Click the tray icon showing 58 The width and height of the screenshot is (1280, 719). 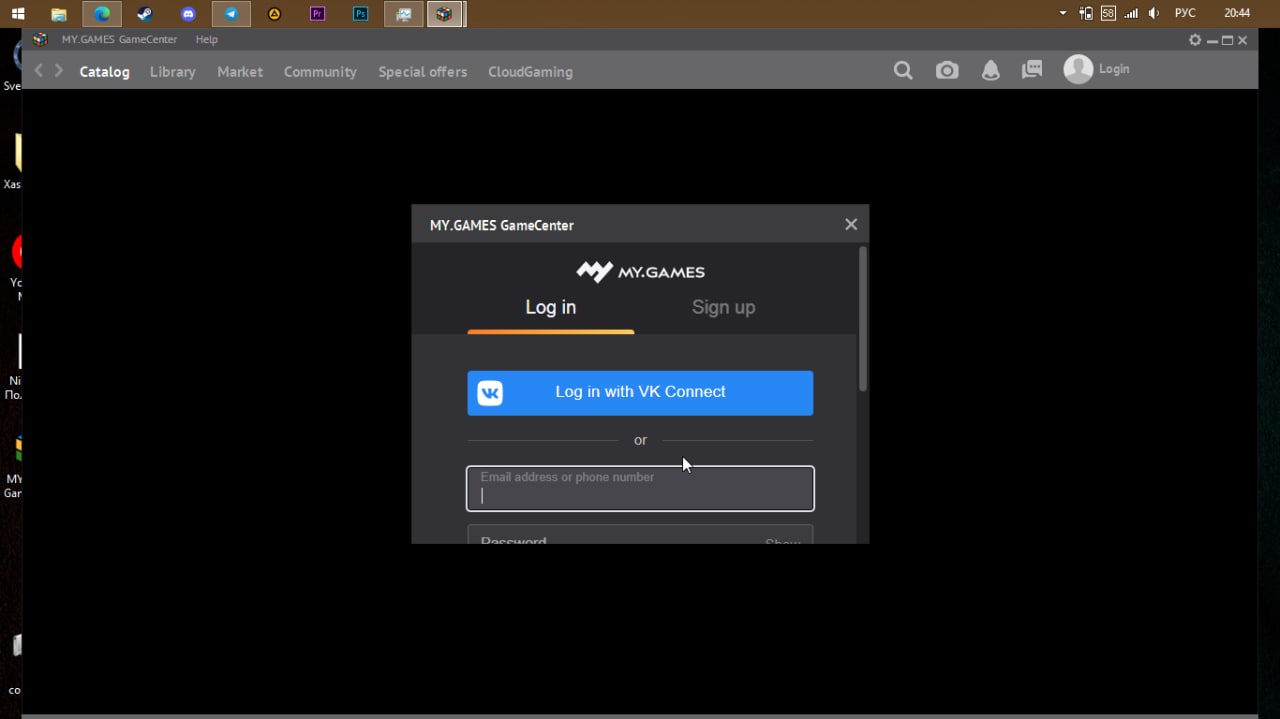coord(1108,13)
